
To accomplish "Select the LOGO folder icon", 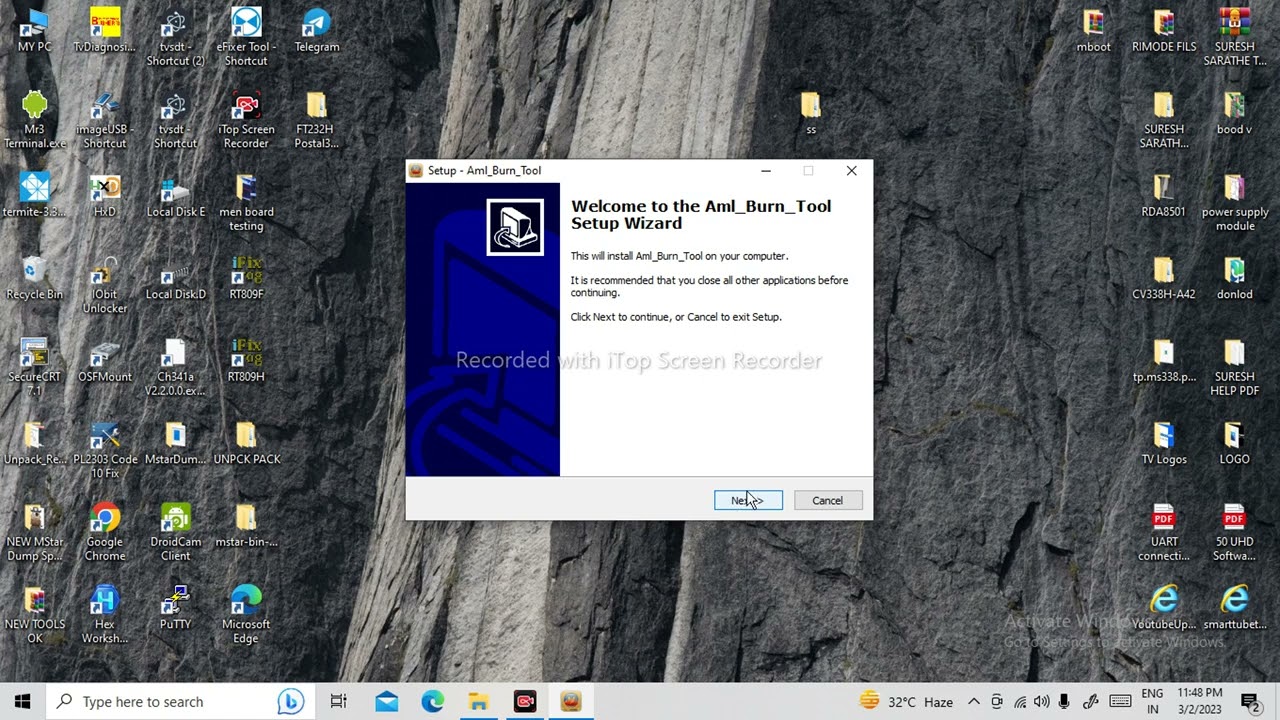I will [1234, 442].
